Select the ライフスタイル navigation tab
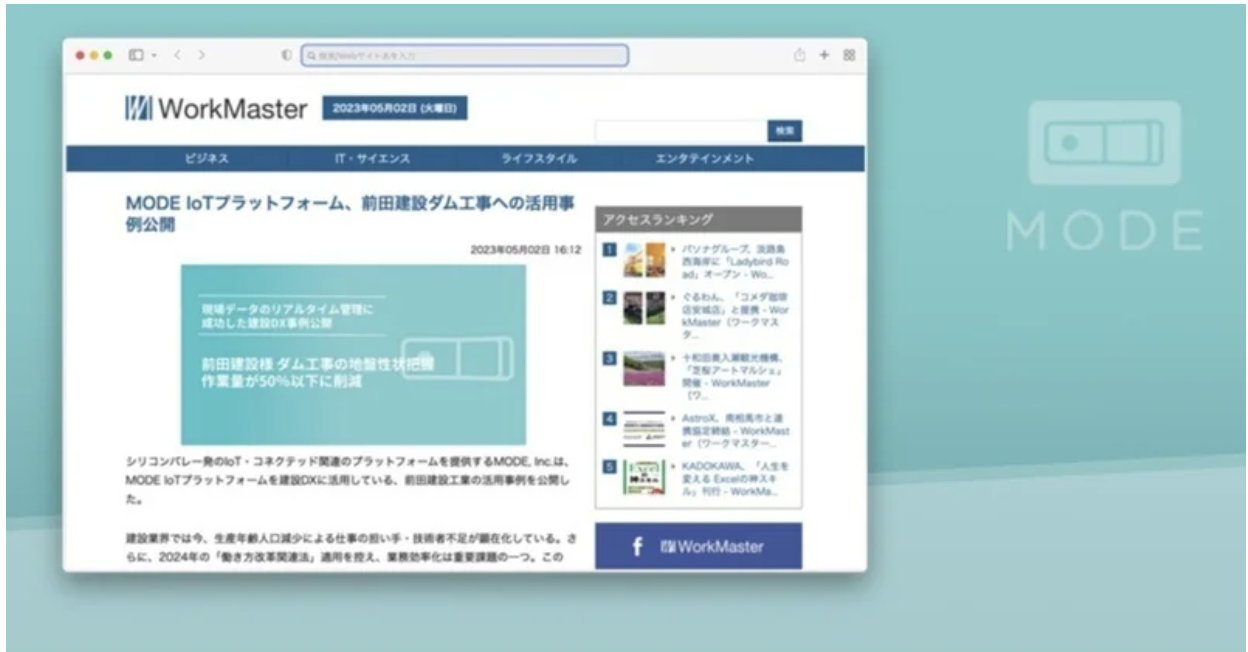1248x652 pixels. [x=539, y=159]
